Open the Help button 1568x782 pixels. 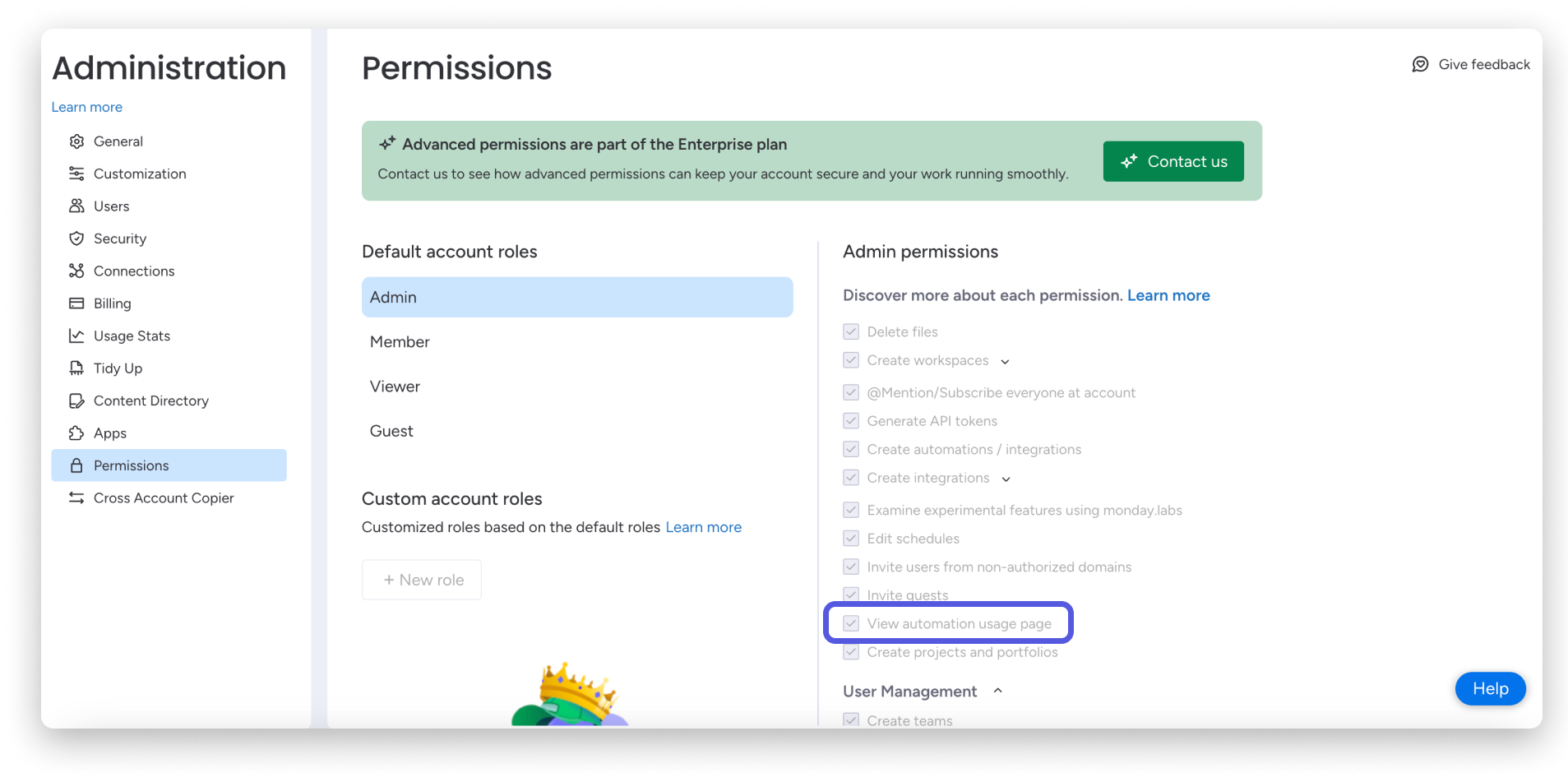tap(1490, 689)
